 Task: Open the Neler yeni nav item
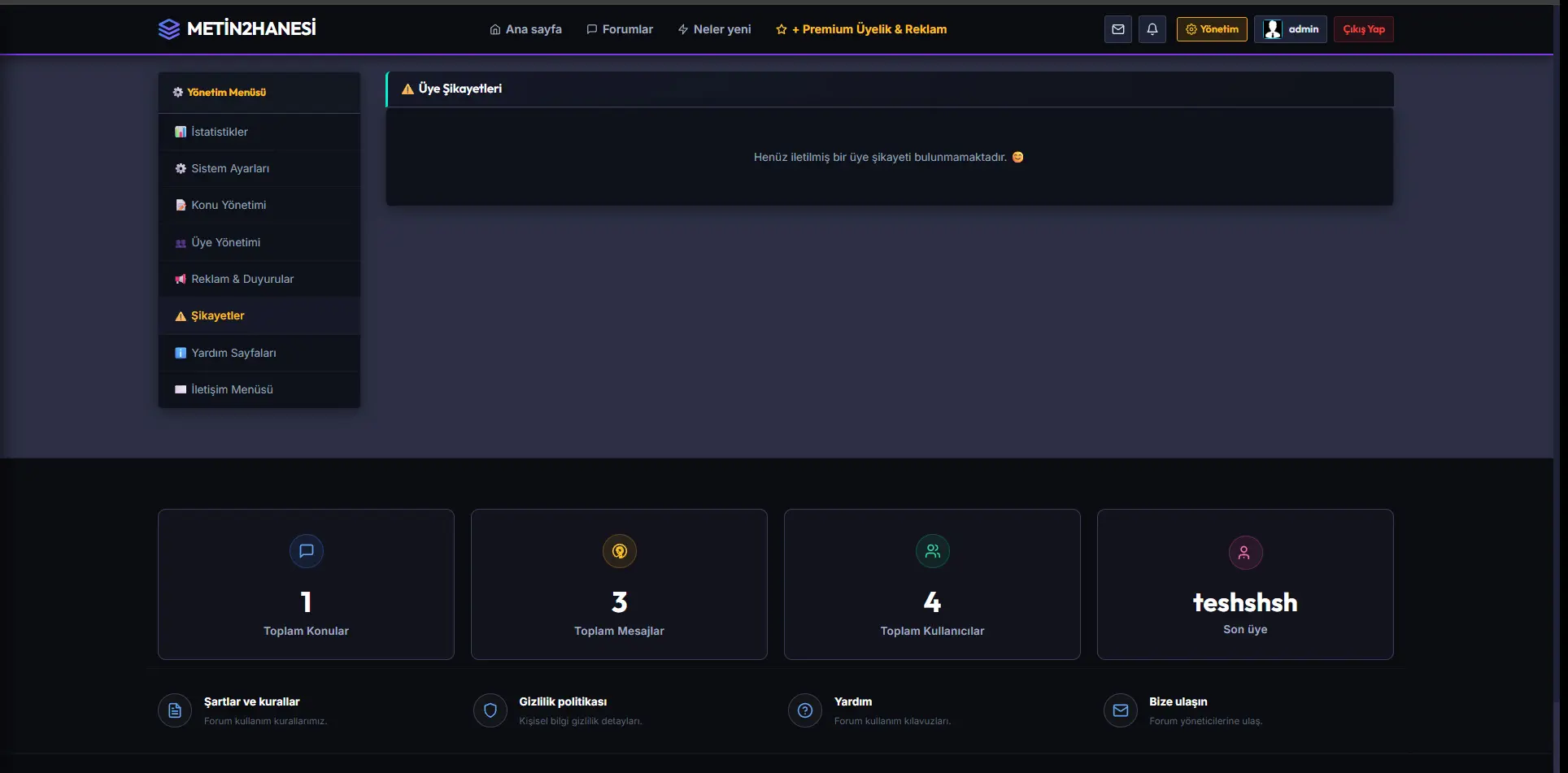tap(714, 29)
